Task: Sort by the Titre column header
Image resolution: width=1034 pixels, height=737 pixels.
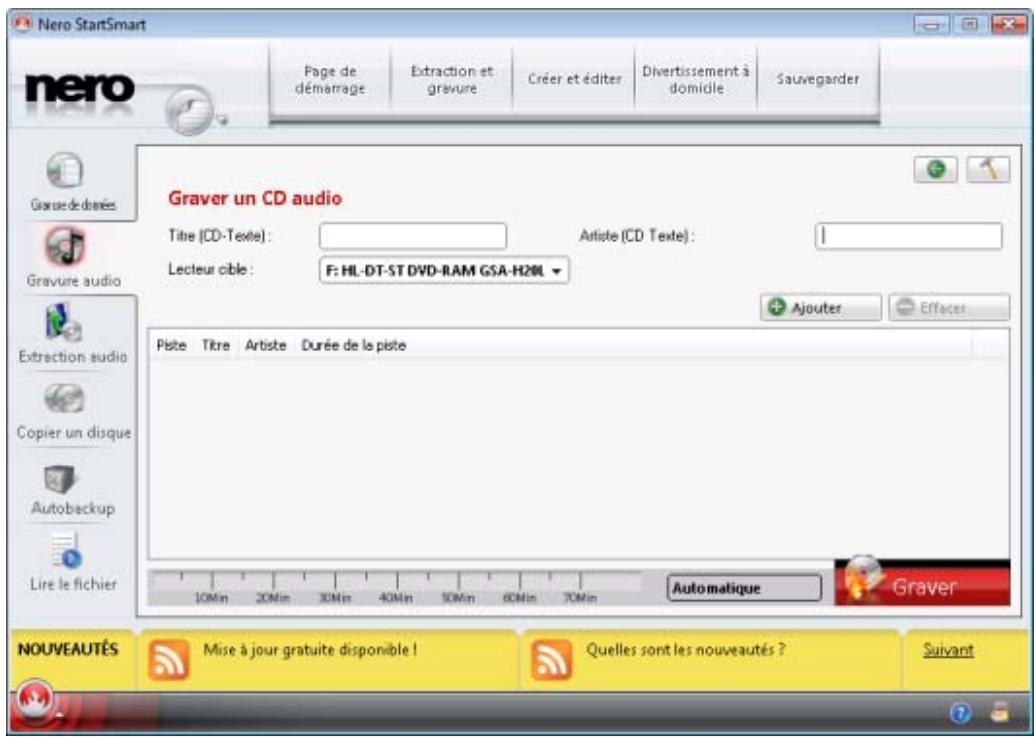Action: (x=216, y=345)
